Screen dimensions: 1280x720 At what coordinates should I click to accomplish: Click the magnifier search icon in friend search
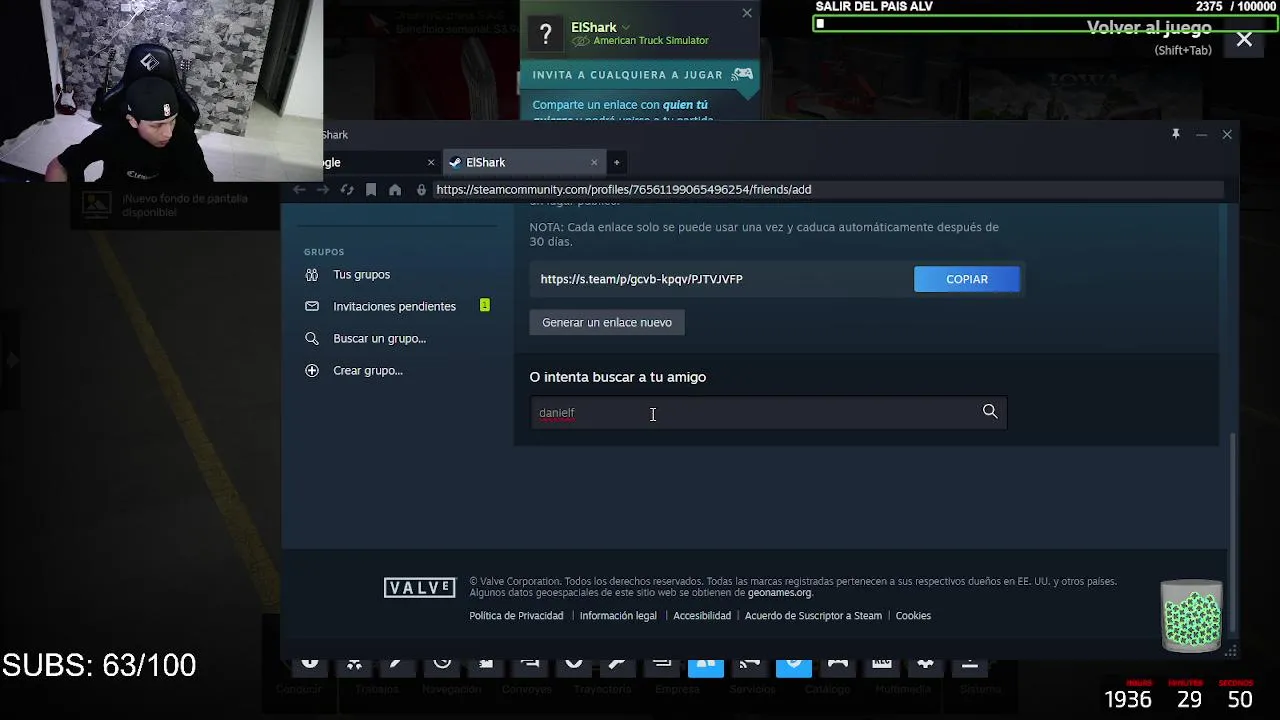tap(990, 411)
